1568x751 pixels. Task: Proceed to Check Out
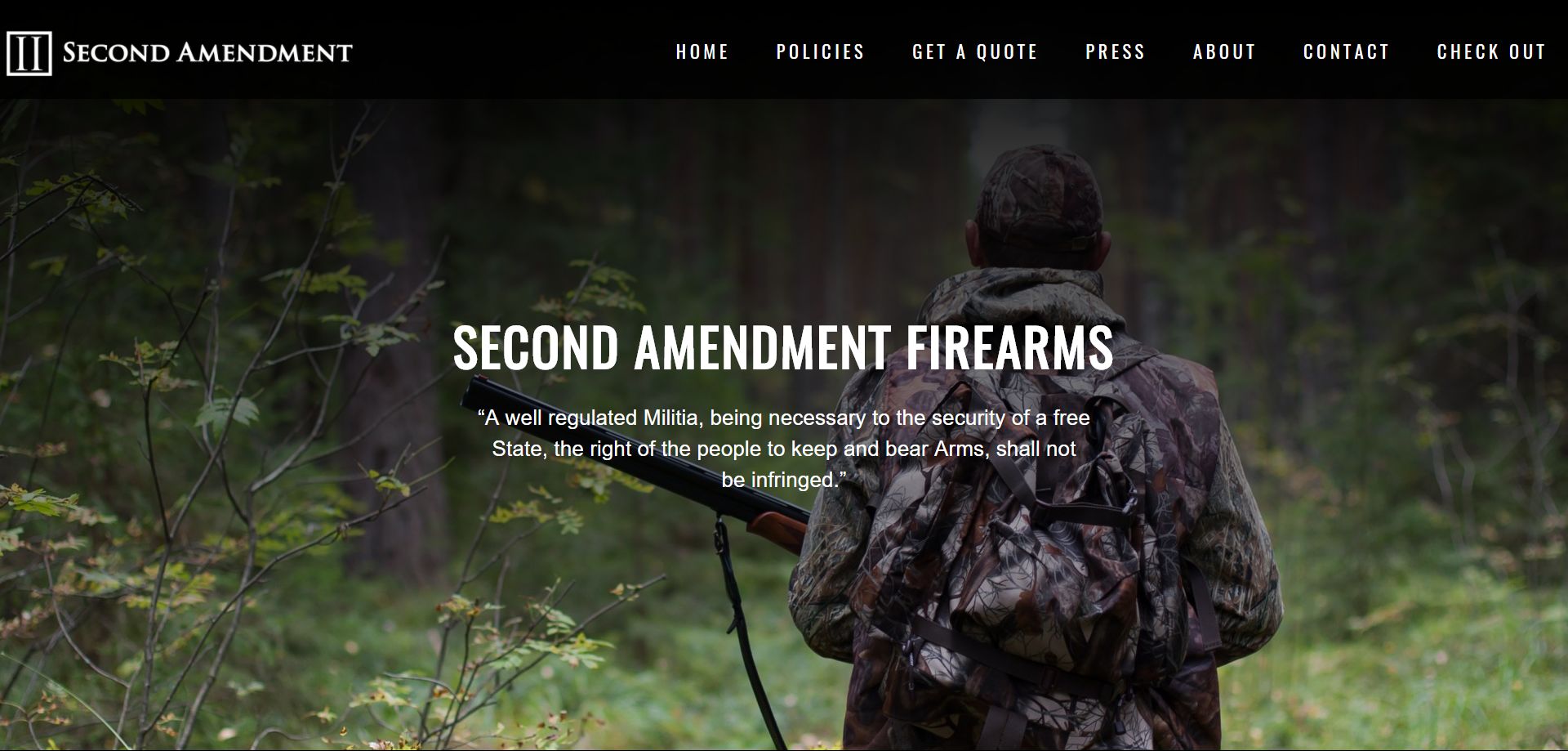[x=1491, y=52]
